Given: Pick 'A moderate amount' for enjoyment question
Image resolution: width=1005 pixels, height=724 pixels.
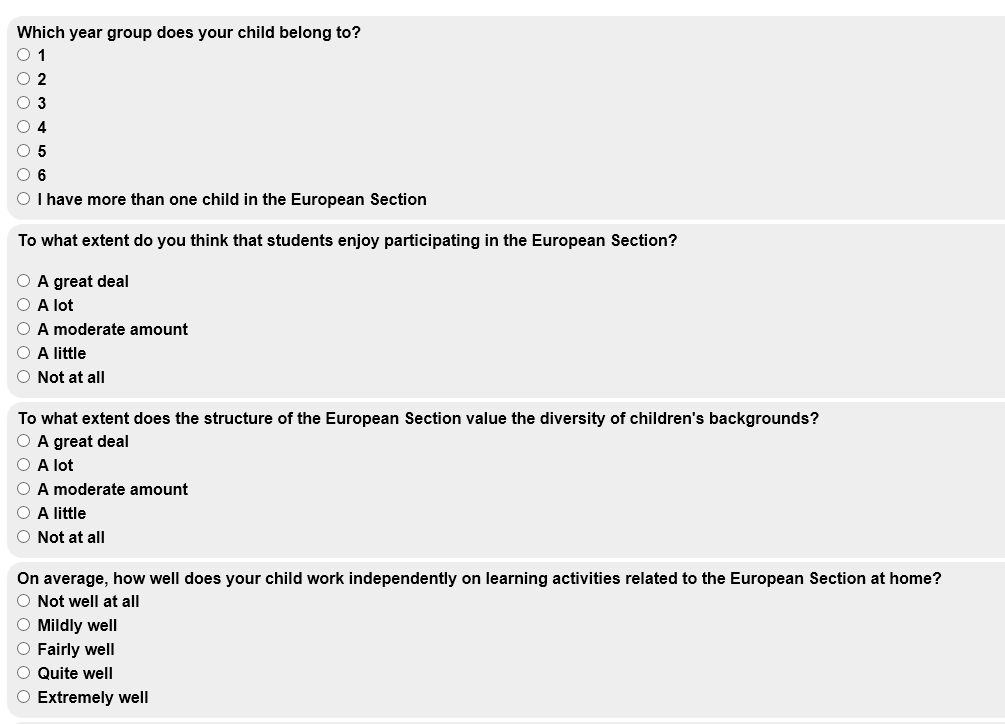Looking at the screenshot, I should click(x=24, y=329).
